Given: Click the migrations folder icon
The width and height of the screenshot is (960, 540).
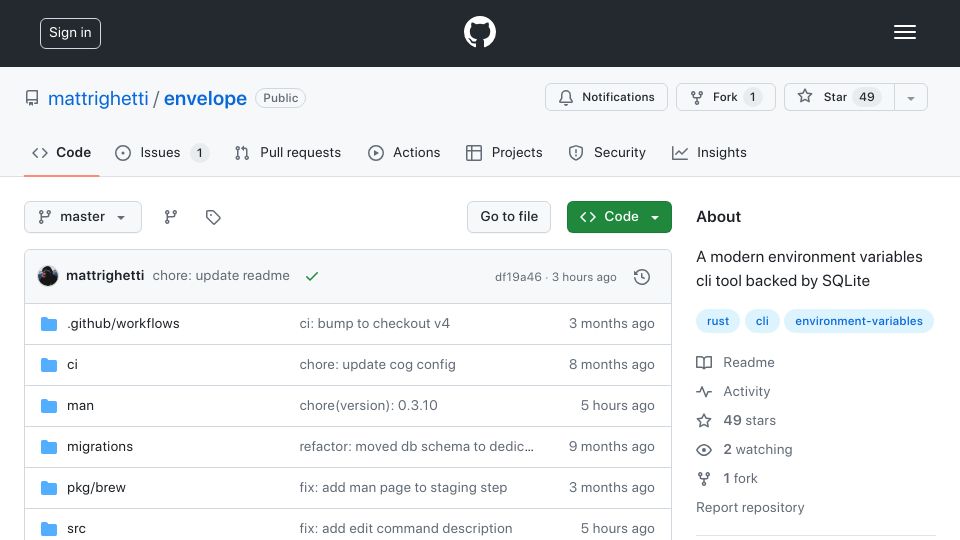Looking at the screenshot, I should click(49, 446).
